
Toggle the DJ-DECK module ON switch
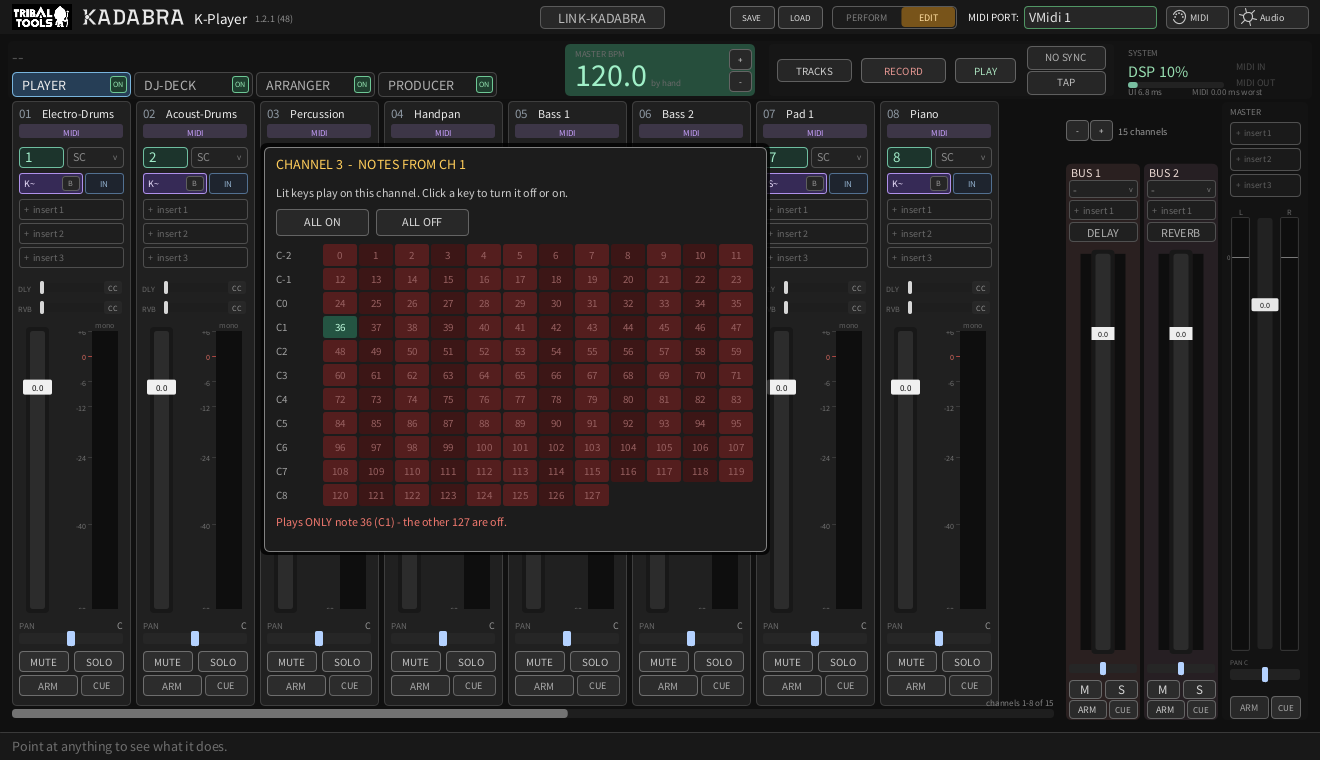tap(240, 85)
